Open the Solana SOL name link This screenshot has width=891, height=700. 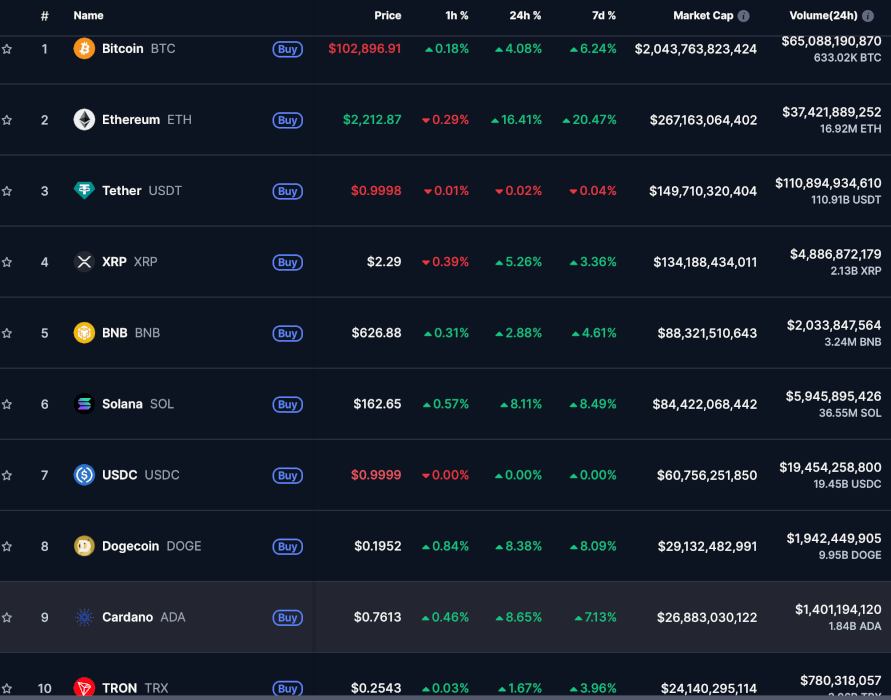pos(138,404)
